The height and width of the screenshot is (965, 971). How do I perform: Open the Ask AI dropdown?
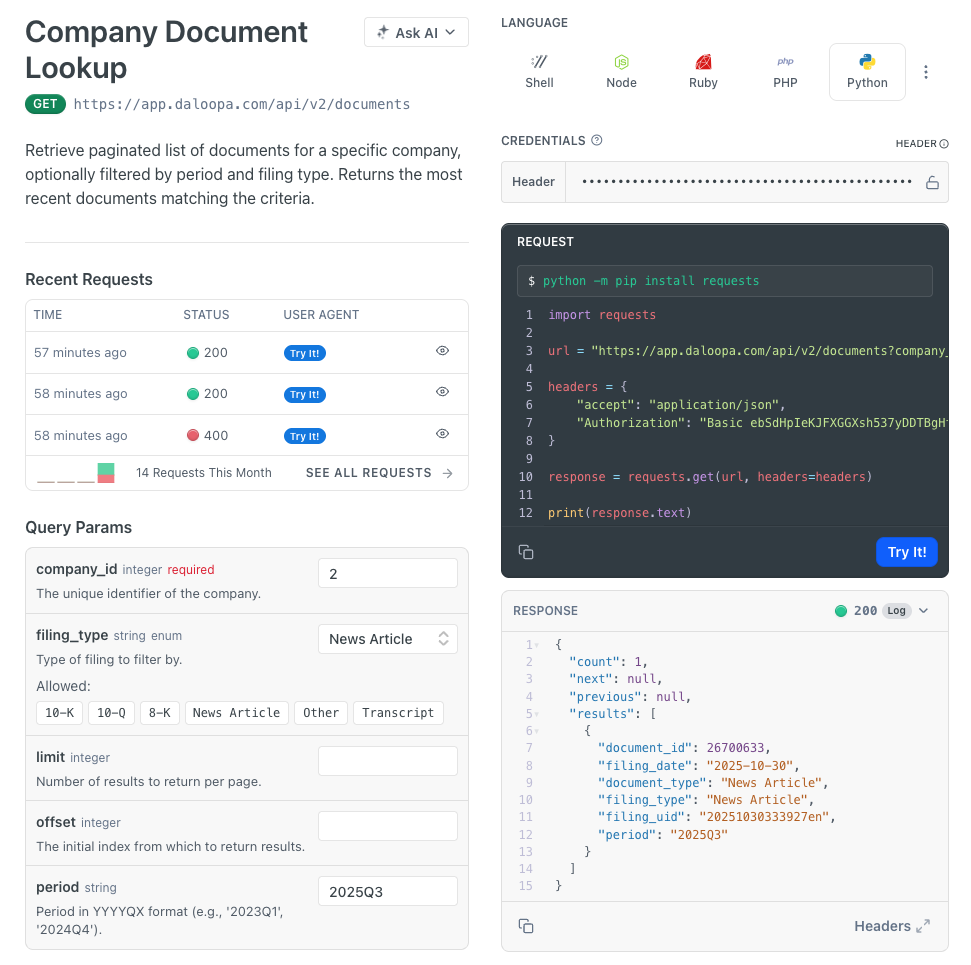click(x=416, y=33)
